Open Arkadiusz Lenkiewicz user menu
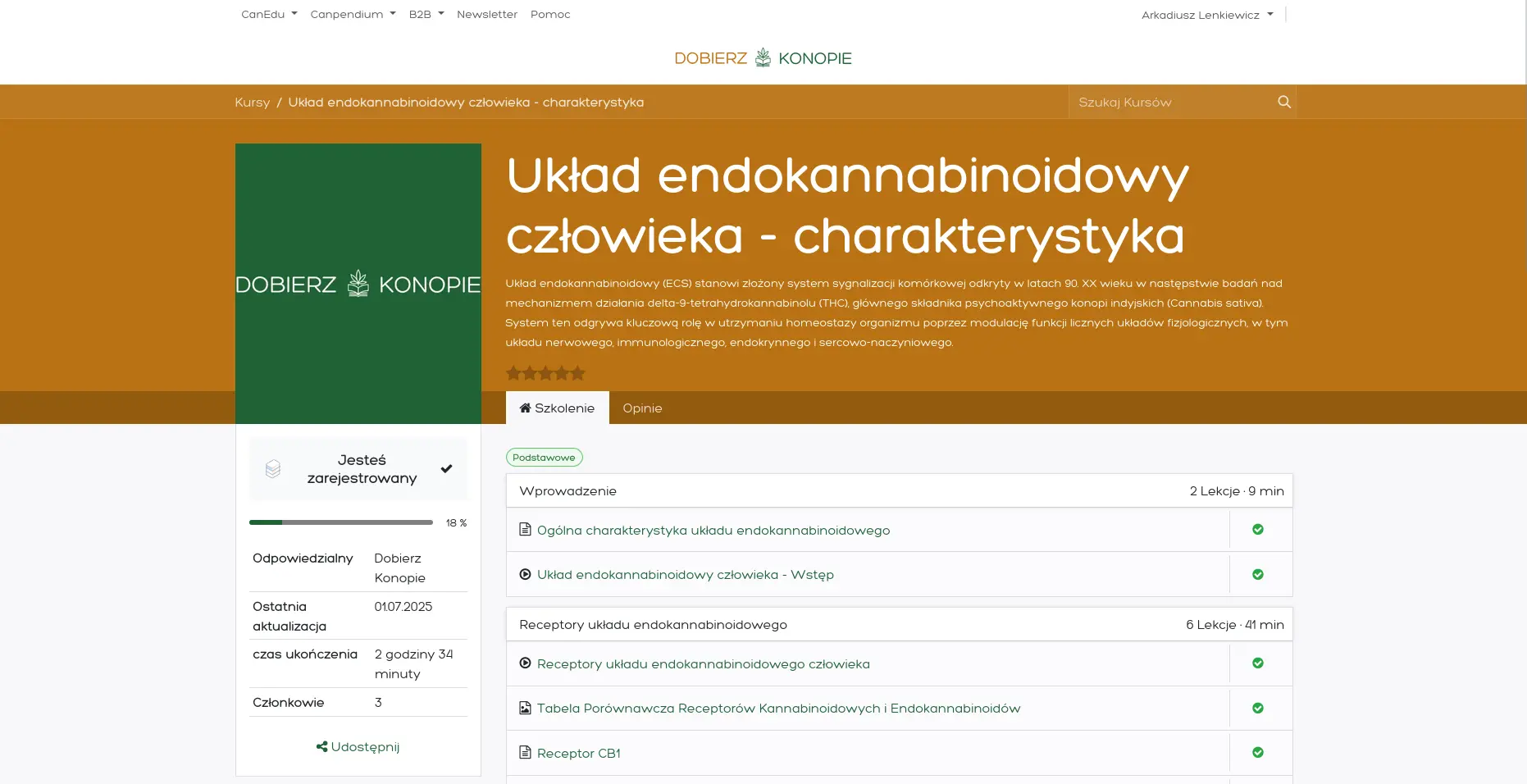 [x=1206, y=16]
